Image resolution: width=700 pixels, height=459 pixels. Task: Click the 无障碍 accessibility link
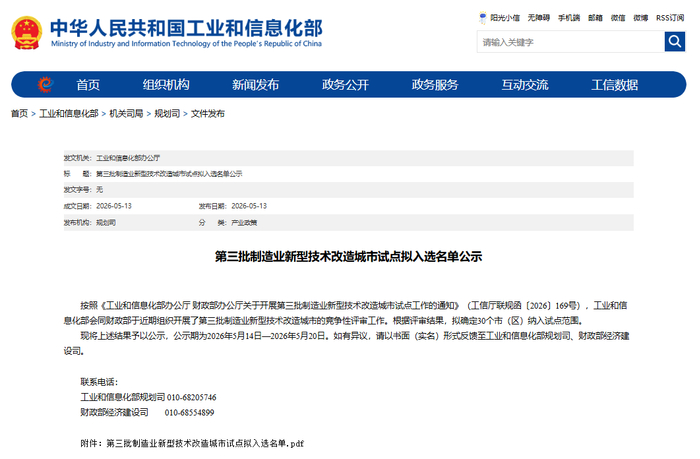(538, 18)
